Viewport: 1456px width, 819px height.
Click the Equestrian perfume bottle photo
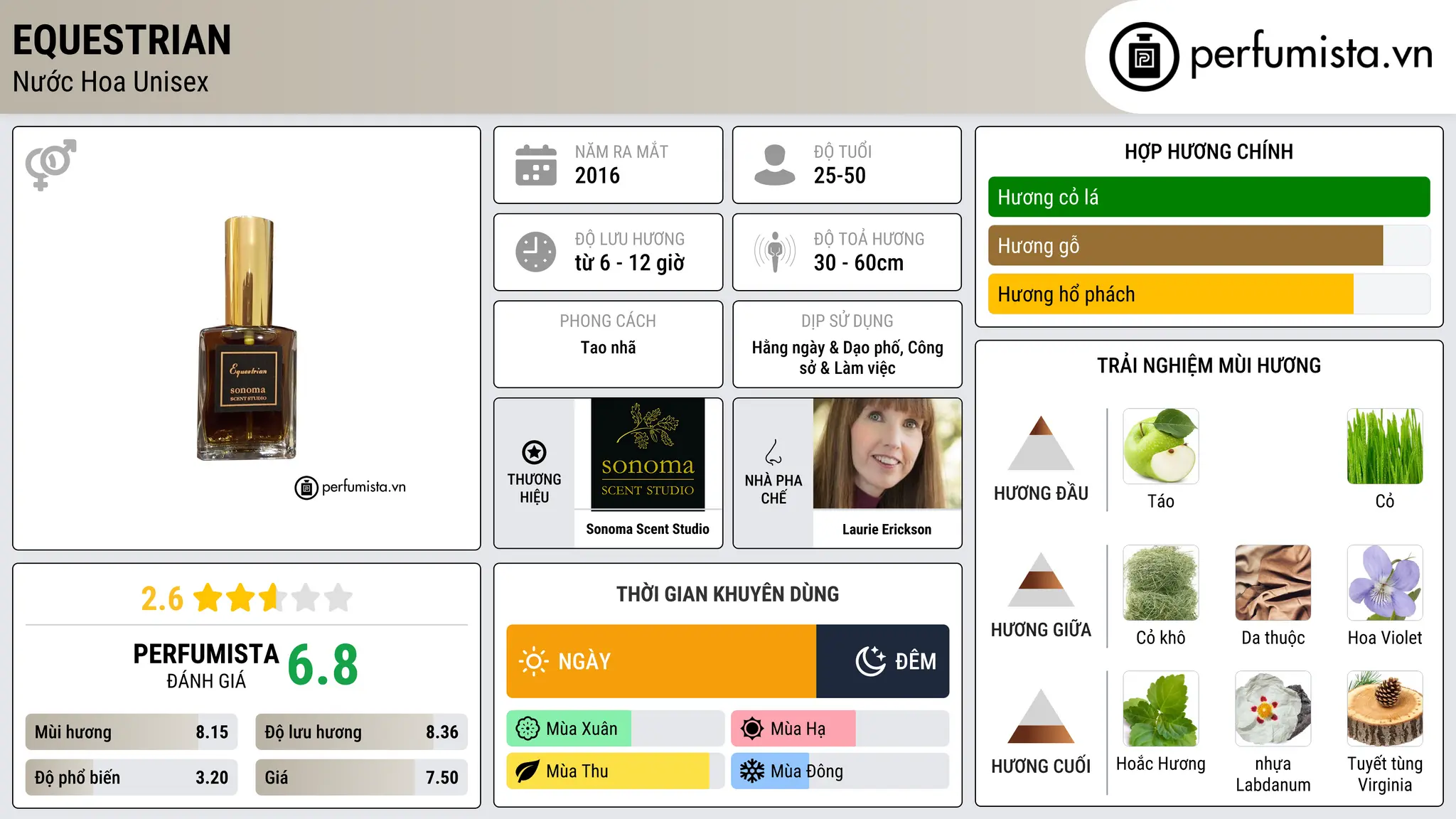tap(247, 338)
